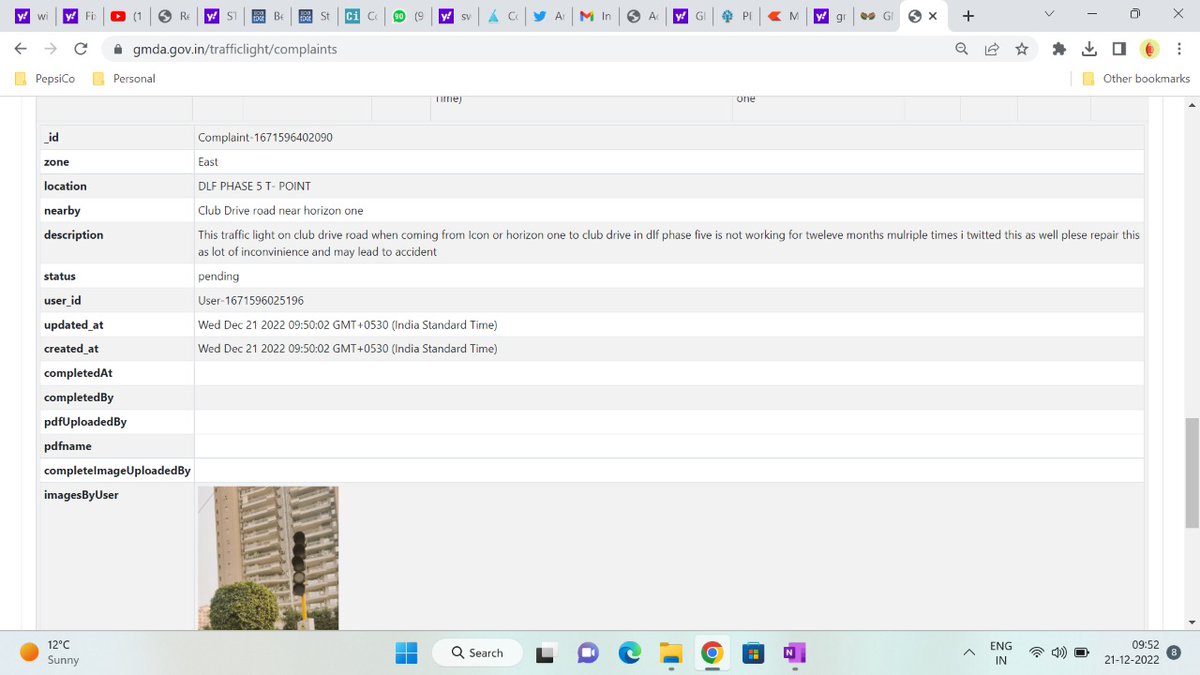Click the taskbar Search box
The height and width of the screenshot is (675, 1200).
pyautogui.click(x=479, y=653)
